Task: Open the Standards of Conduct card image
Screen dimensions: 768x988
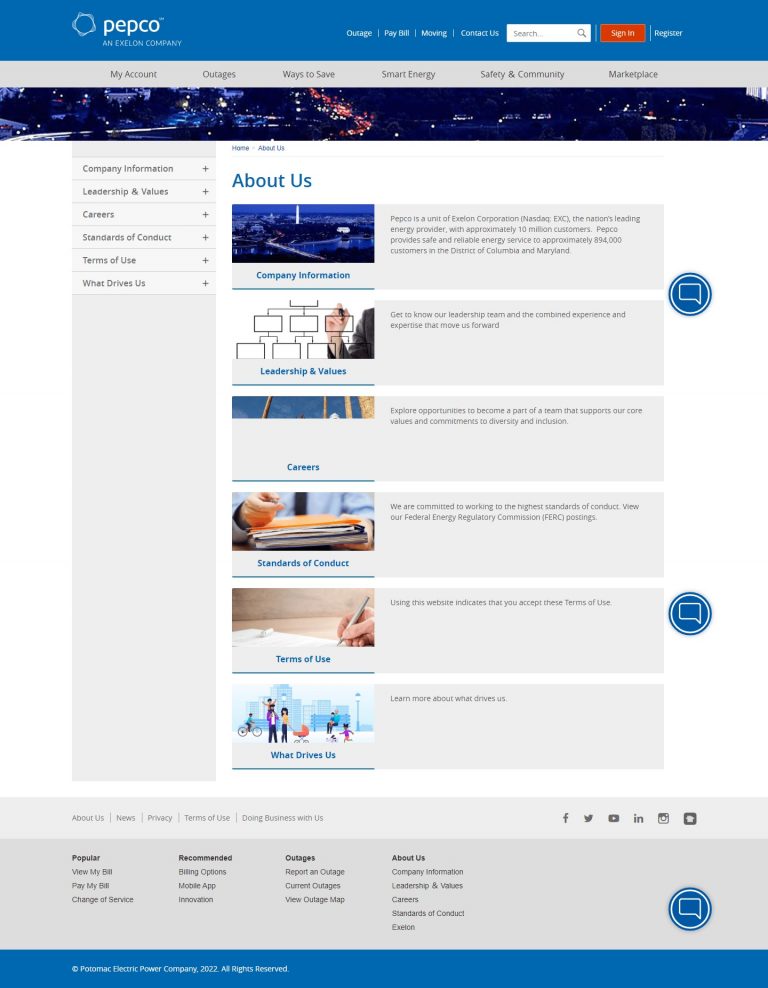Action: pos(303,521)
